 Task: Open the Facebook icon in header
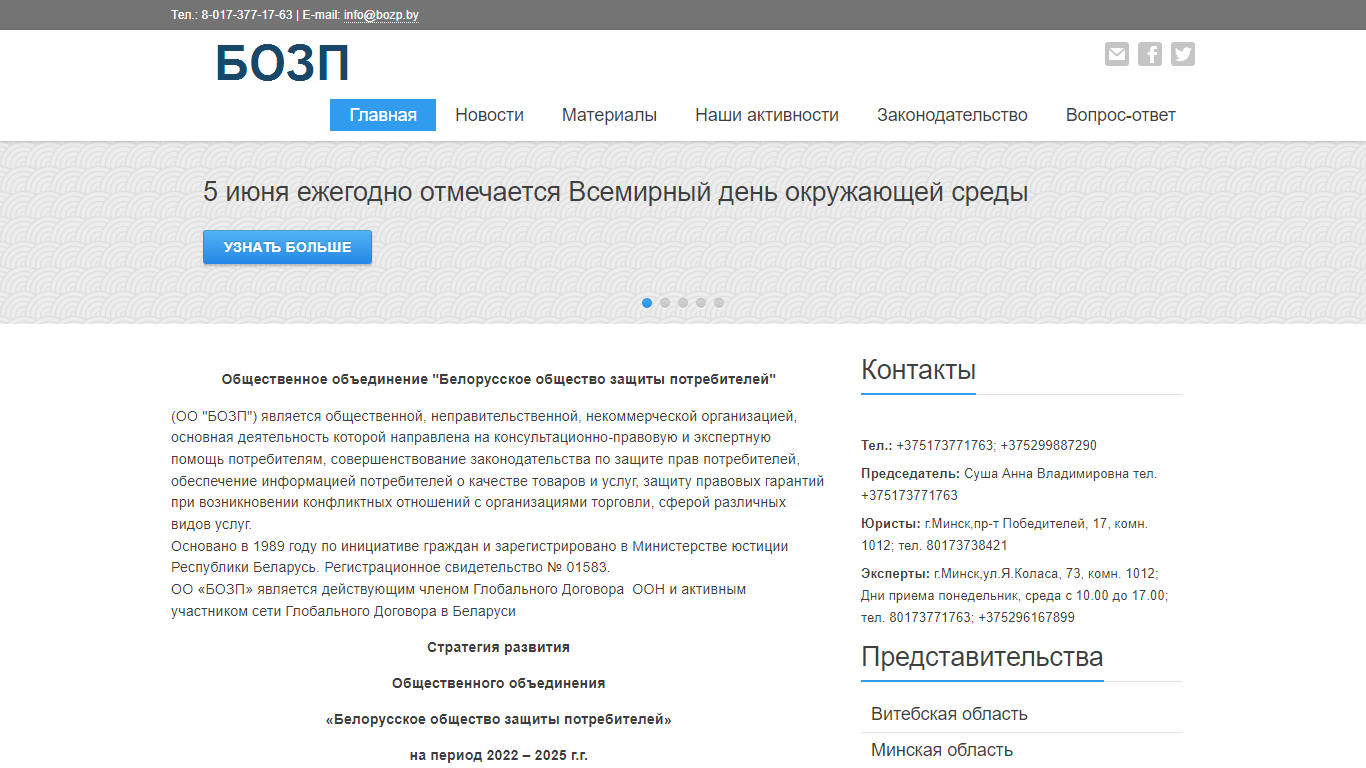pos(1150,54)
